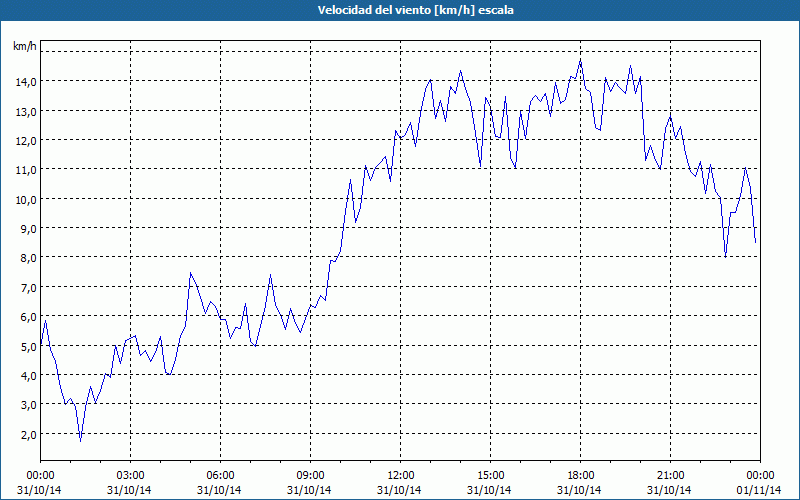Click the 12,0 y-axis label

click(x=26, y=140)
